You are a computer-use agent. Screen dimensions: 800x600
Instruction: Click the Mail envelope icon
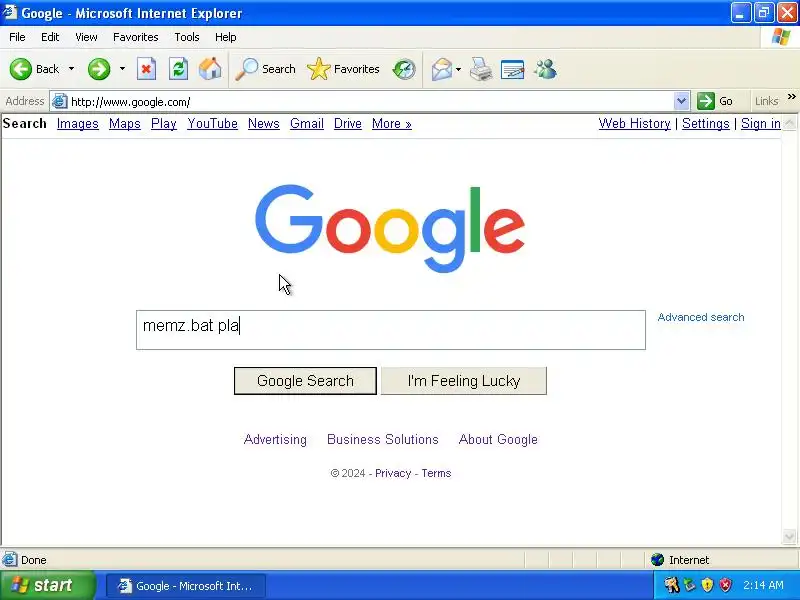tap(442, 69)
